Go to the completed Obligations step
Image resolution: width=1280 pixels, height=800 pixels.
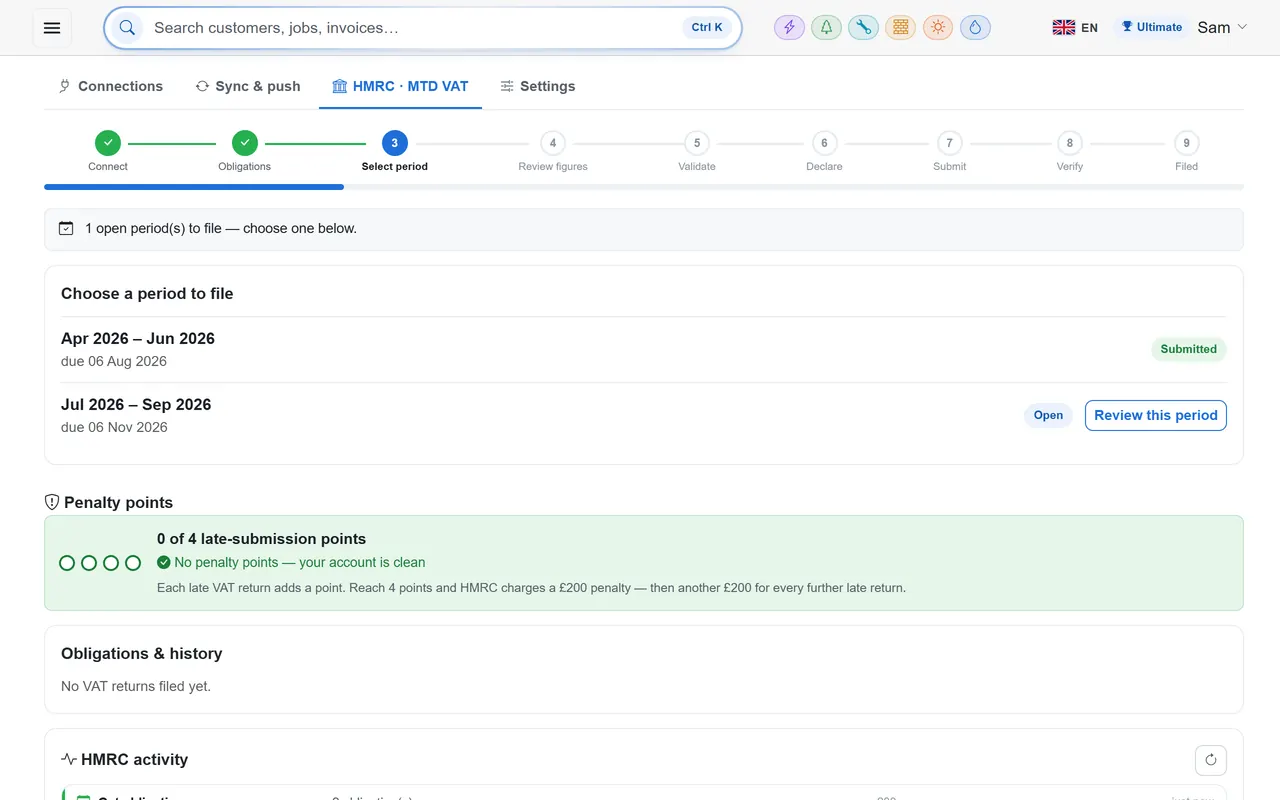click(244, 143)
